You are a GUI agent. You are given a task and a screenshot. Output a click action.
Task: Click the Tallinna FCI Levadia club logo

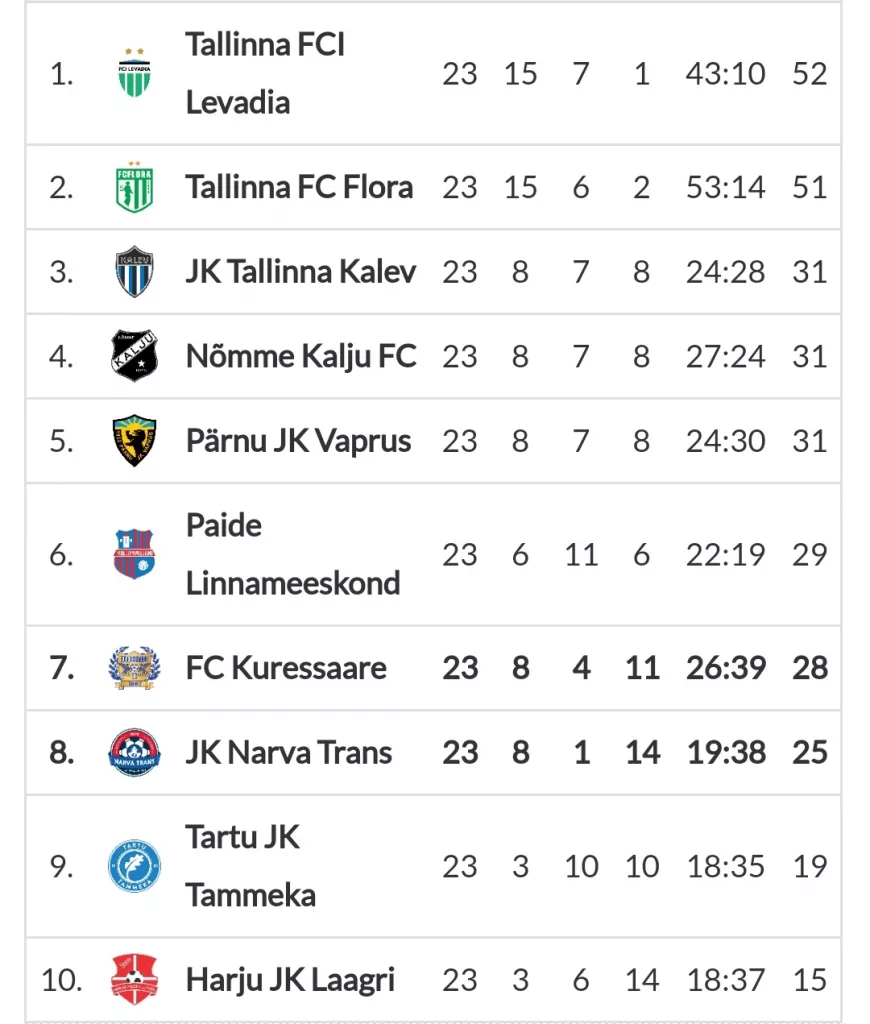(135, 73)
